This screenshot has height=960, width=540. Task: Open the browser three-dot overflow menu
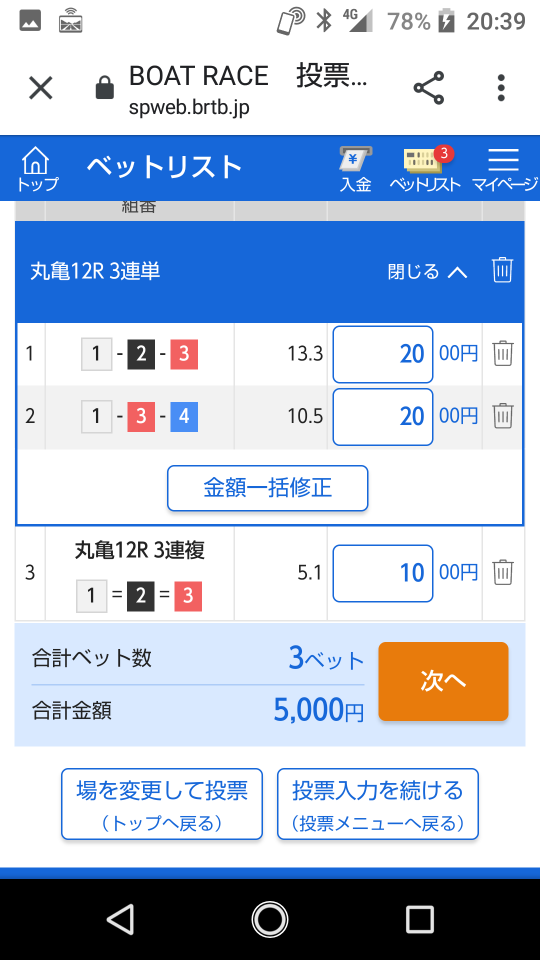(x=501, y=88)
